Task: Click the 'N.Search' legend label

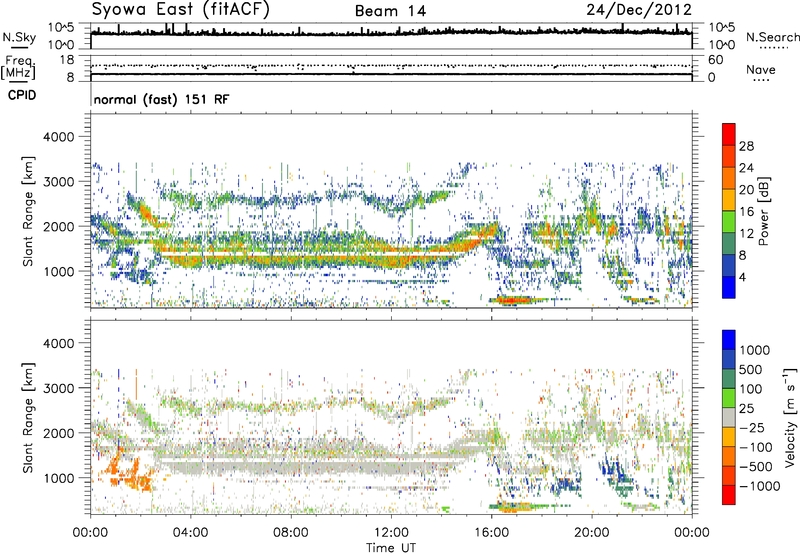Action: click(x=772, y=37)
